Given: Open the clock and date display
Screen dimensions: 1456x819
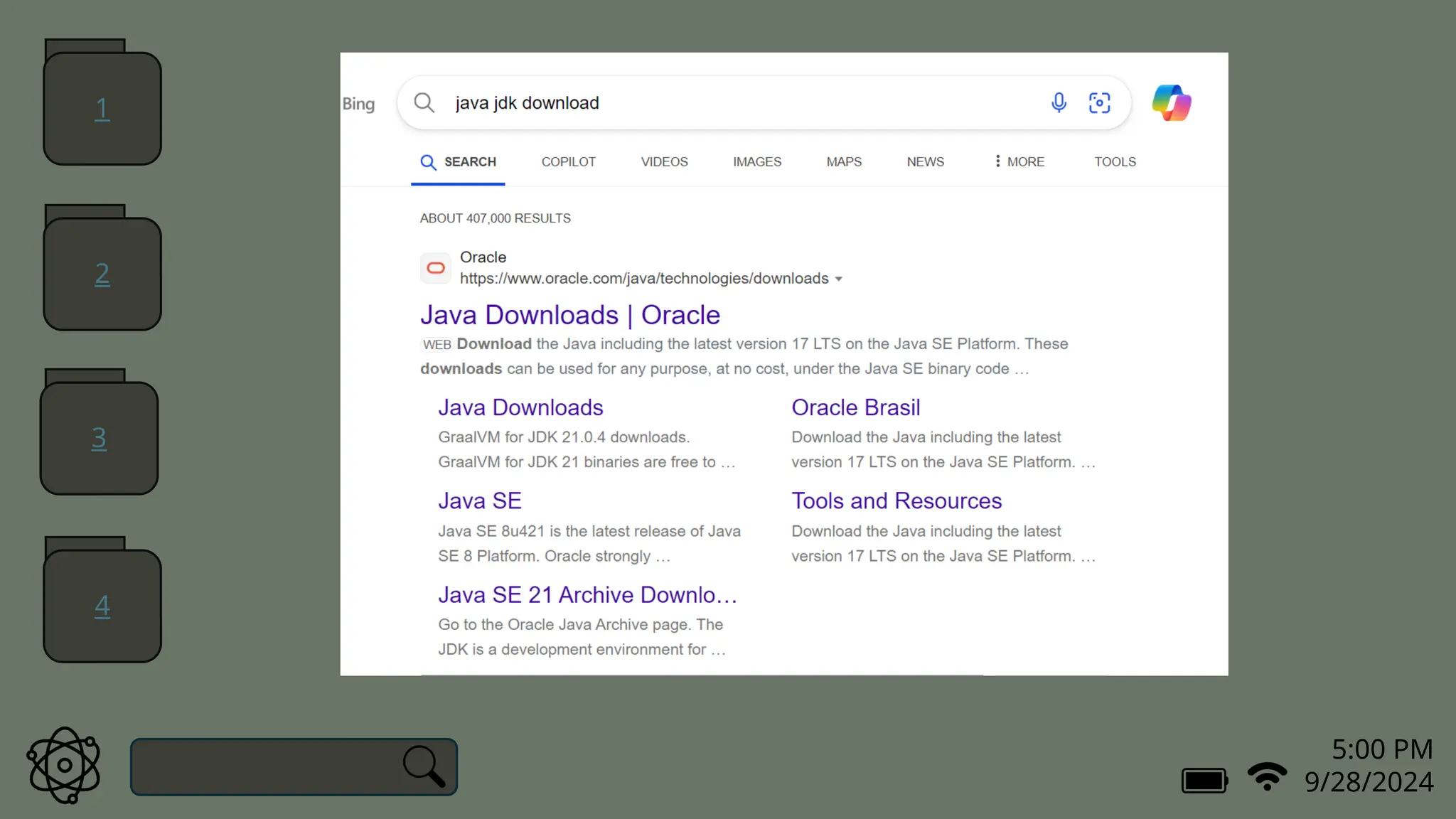Looking at the screenshot, I should 1369,766.
